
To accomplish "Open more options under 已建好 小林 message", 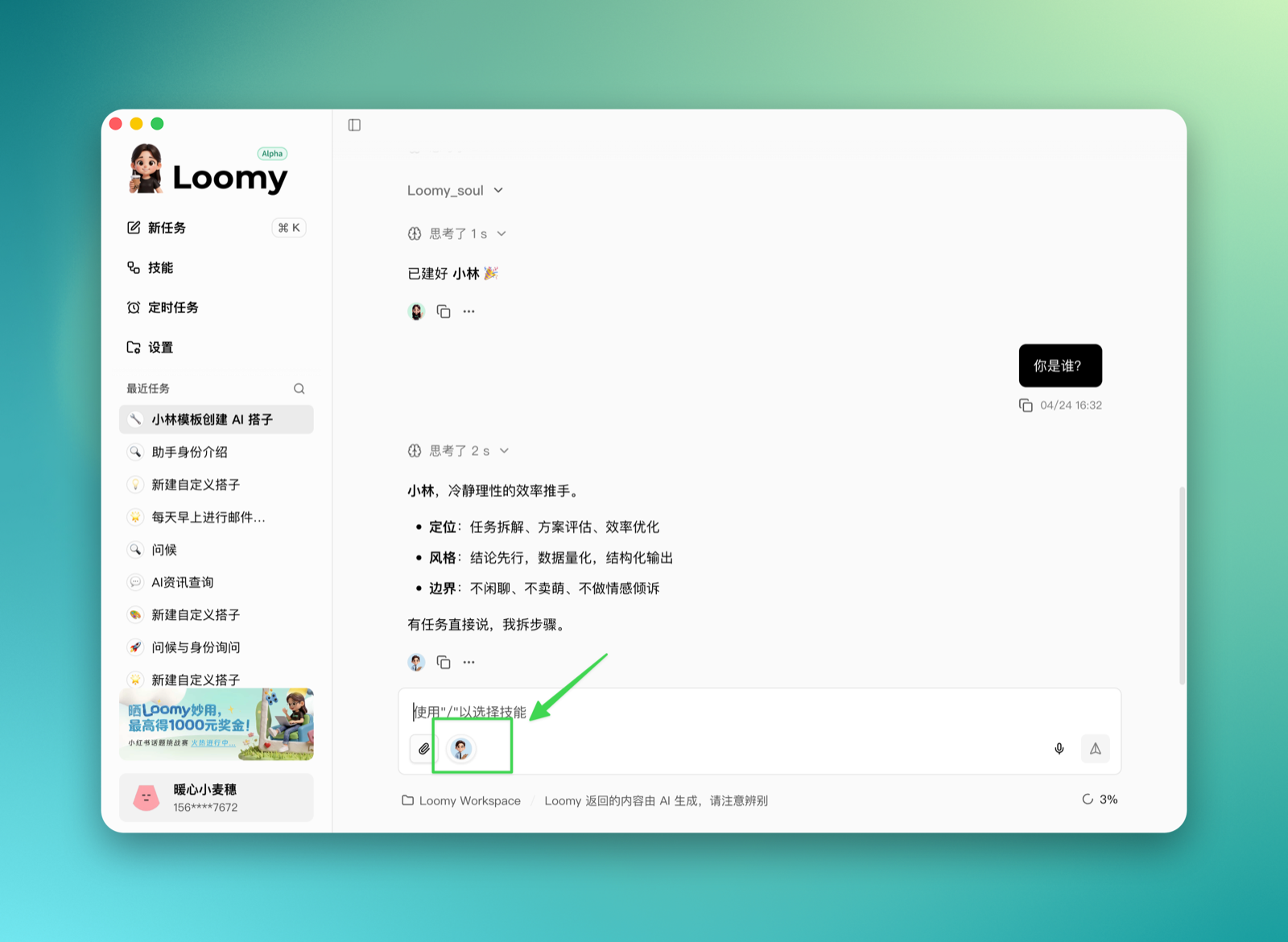I will (469, 311).
